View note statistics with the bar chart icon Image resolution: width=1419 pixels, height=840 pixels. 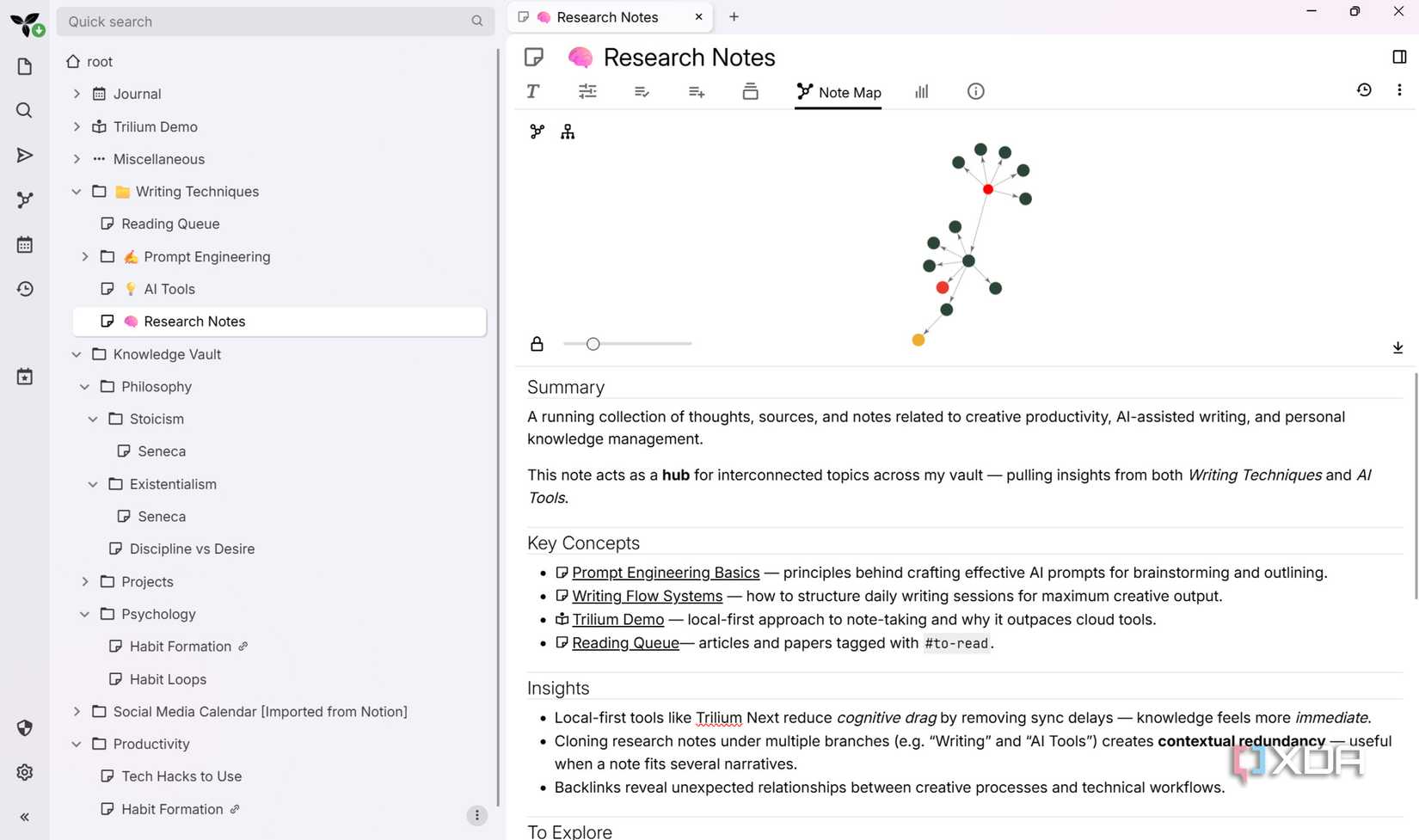pos(921,91)
